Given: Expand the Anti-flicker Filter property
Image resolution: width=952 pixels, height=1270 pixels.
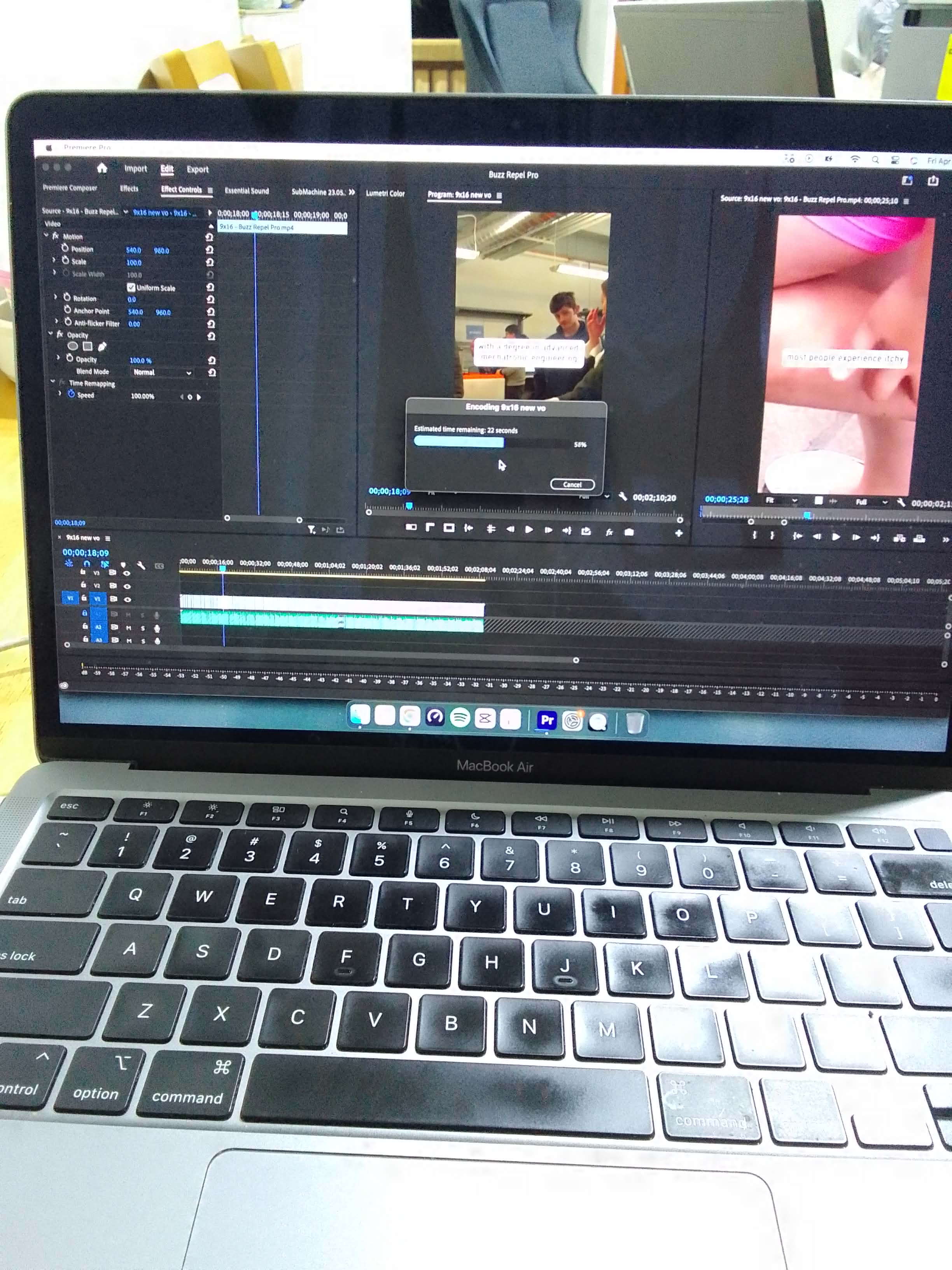Looking at the screenshot, I should point(56,321).
